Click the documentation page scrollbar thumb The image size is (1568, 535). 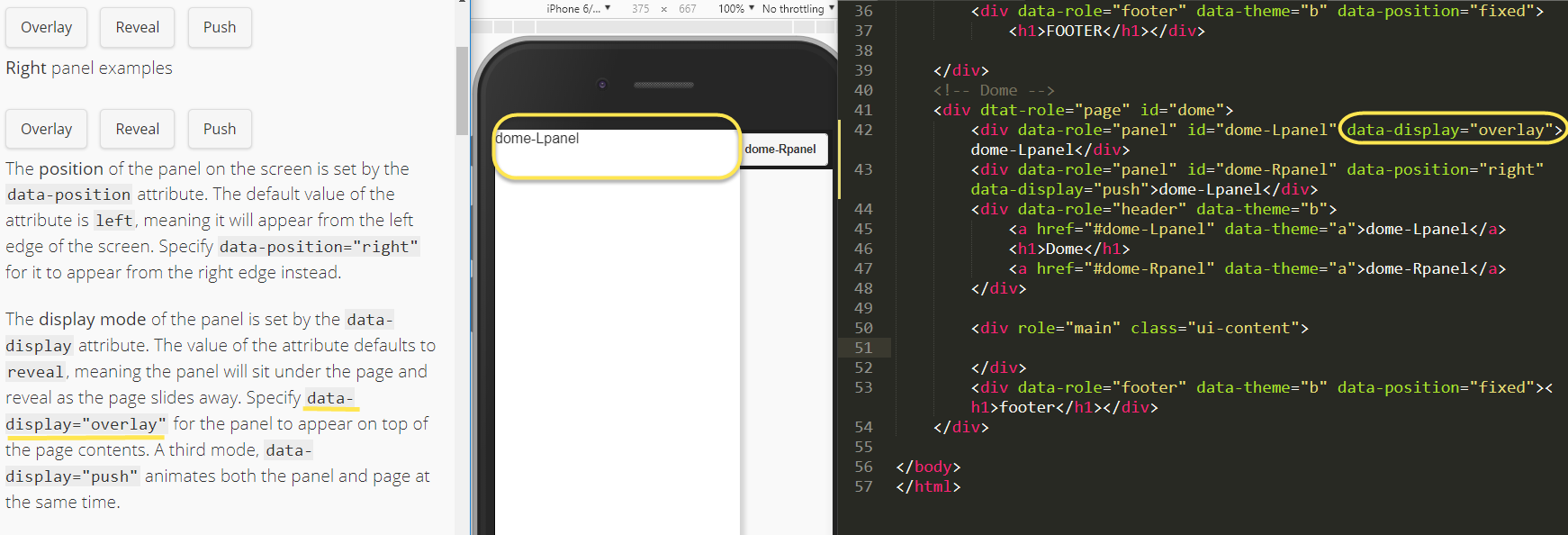coord(462,90)
